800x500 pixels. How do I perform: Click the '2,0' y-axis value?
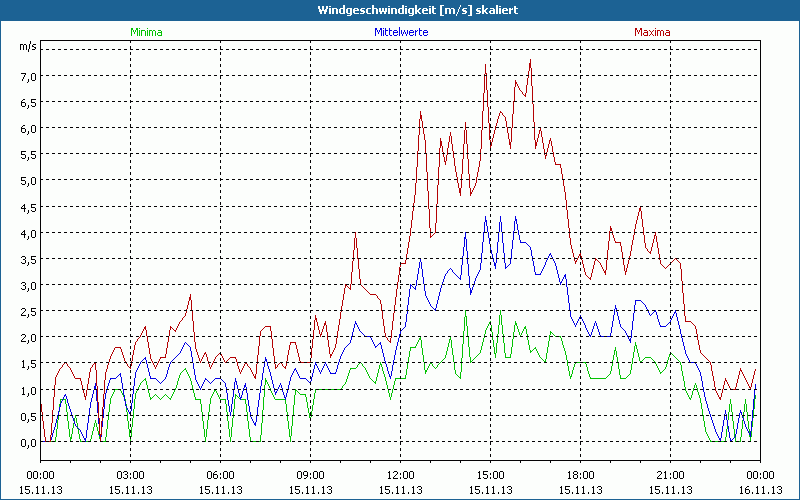point(29,338)
